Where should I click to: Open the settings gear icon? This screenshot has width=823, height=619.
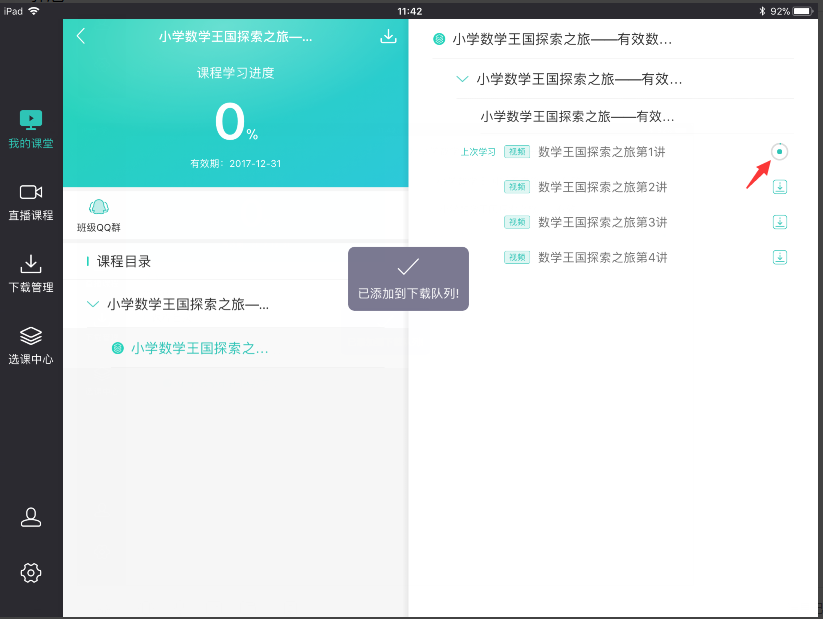31,572
